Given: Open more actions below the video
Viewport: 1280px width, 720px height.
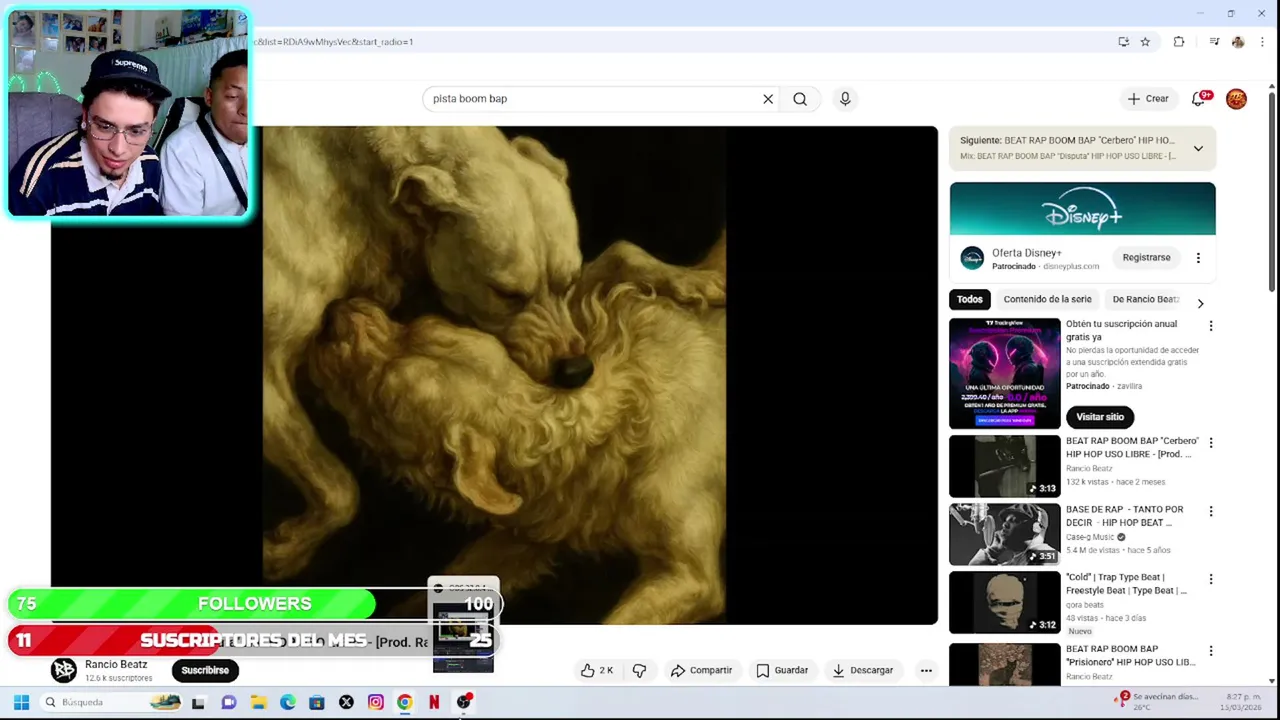Looking at the screenshot, I should (x=926, y=670).
